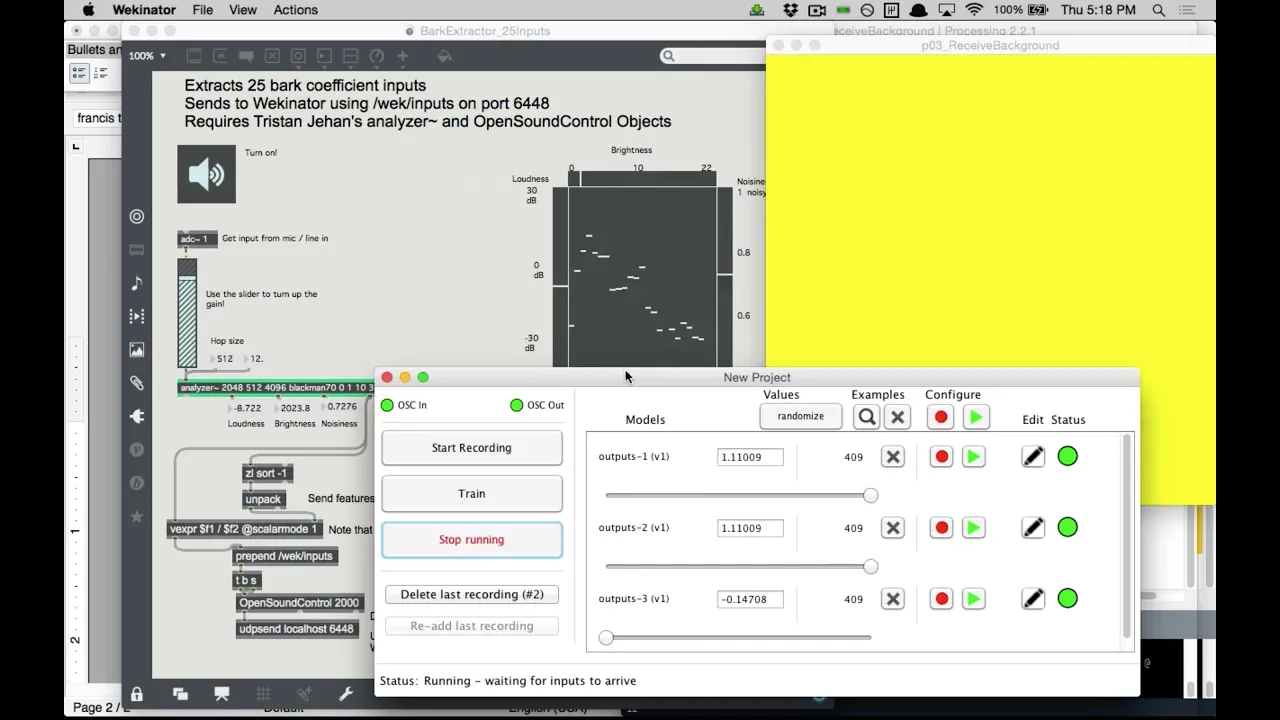
Task: Click the search field in Max toolbar
Action: pyautogui.click(x=712, y=56)
